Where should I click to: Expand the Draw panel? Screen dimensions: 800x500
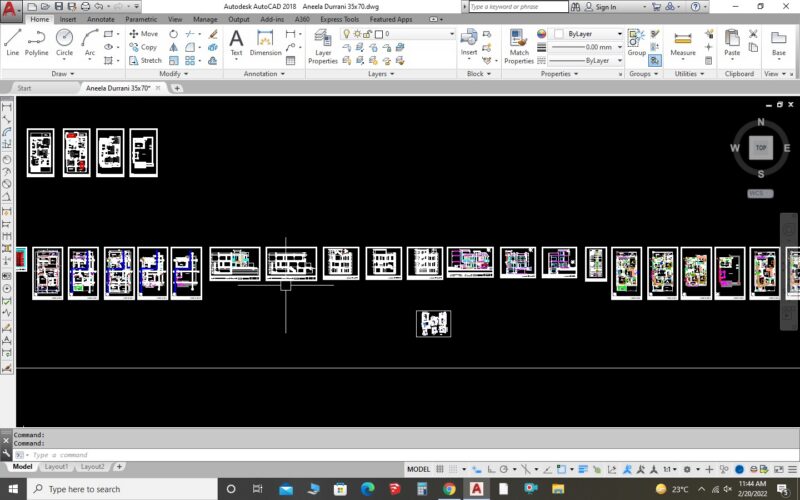[x=63, y=73]
